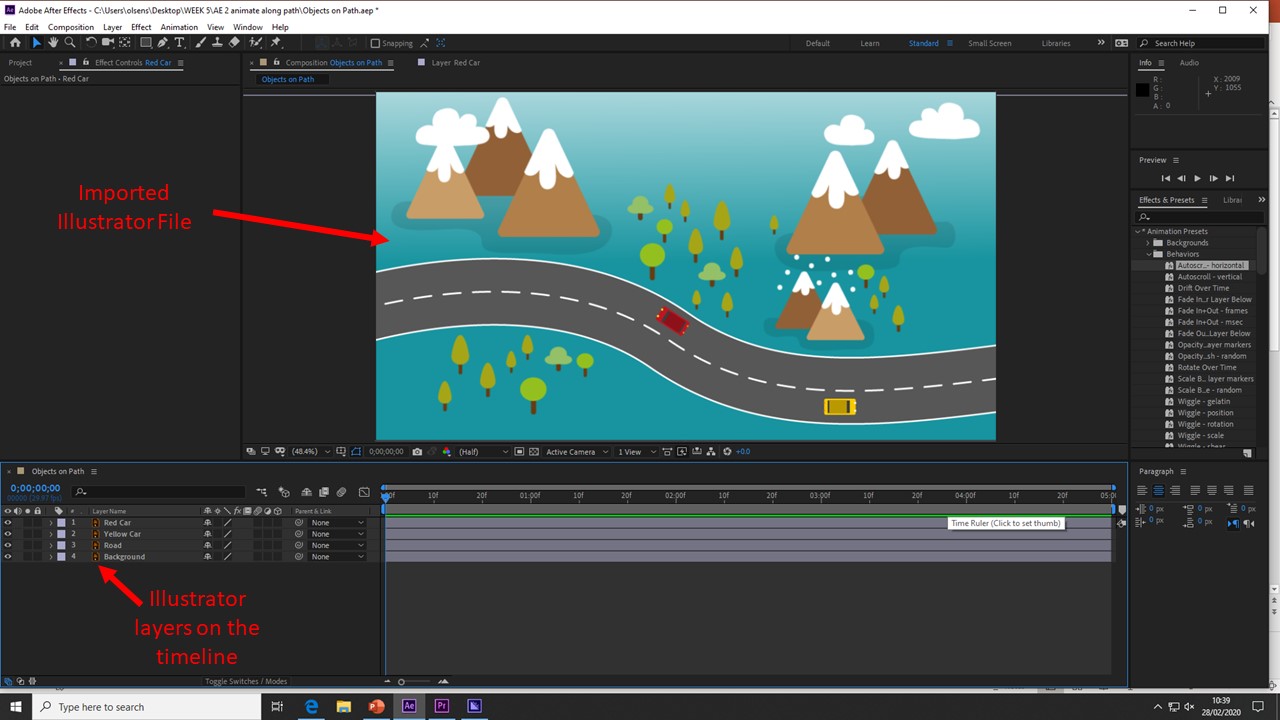Open the magnification ratio dropdown showing 48.4%
Viewport: 1280px width, 720px height.
point(305,451)
